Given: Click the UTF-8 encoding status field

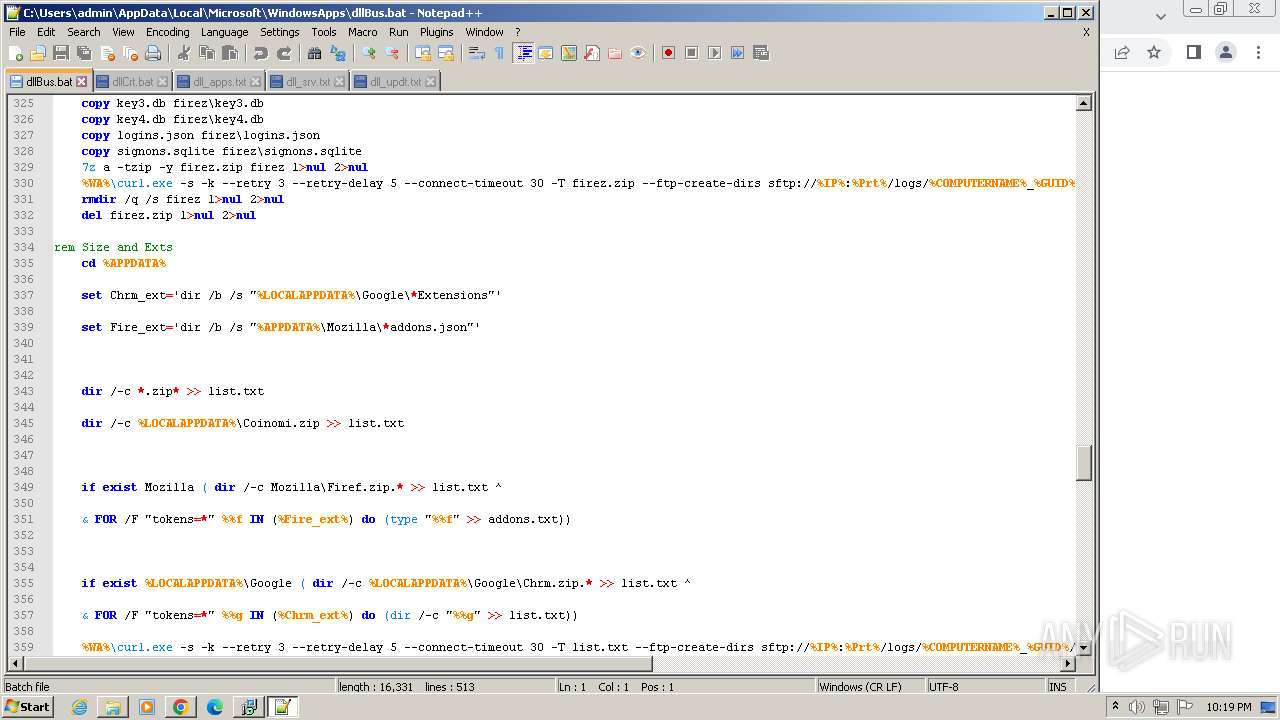Looking at the screenshot, I should (985, 687).
